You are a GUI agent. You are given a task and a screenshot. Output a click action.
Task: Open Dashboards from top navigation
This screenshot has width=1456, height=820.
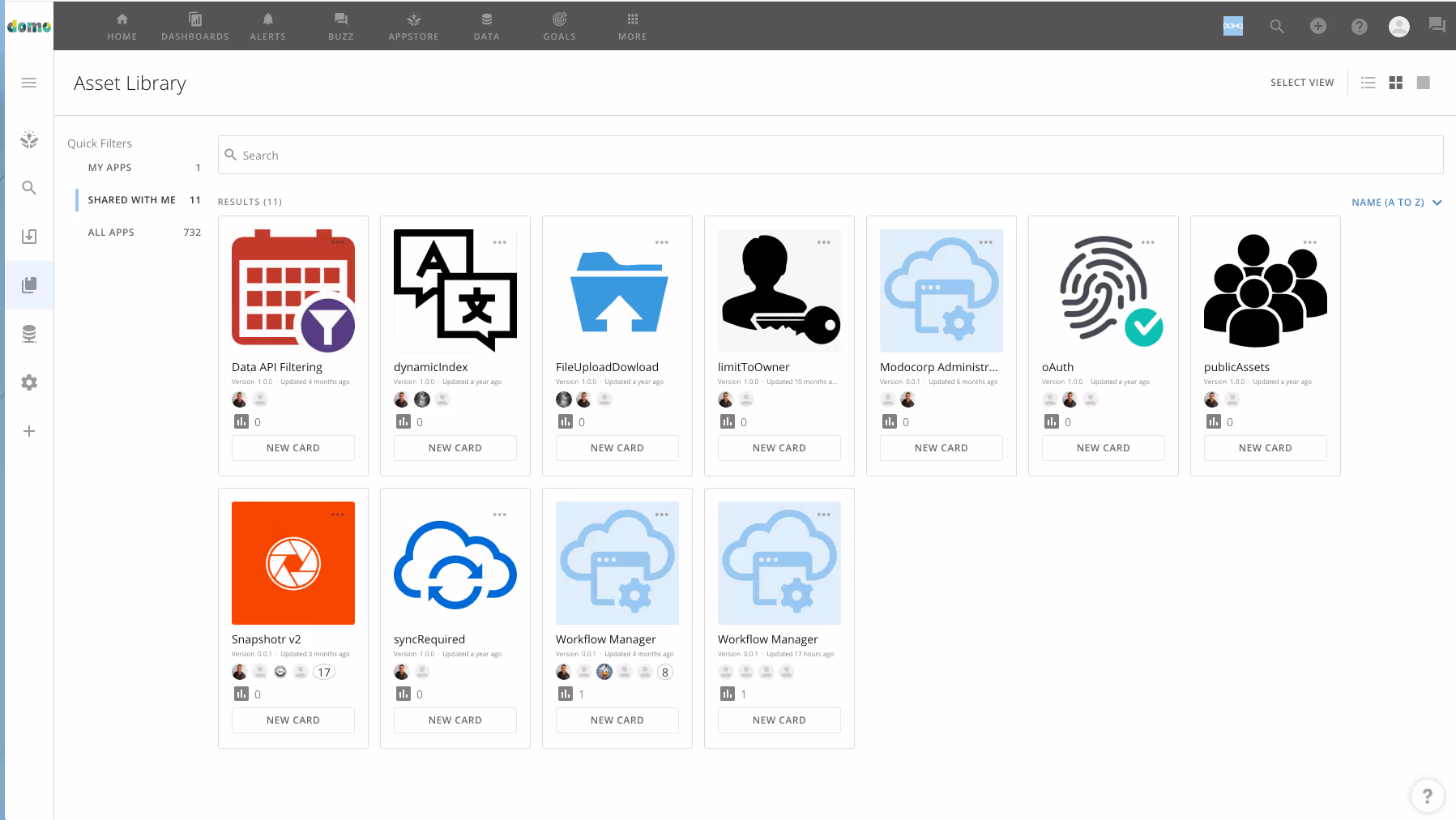point(195,26)
